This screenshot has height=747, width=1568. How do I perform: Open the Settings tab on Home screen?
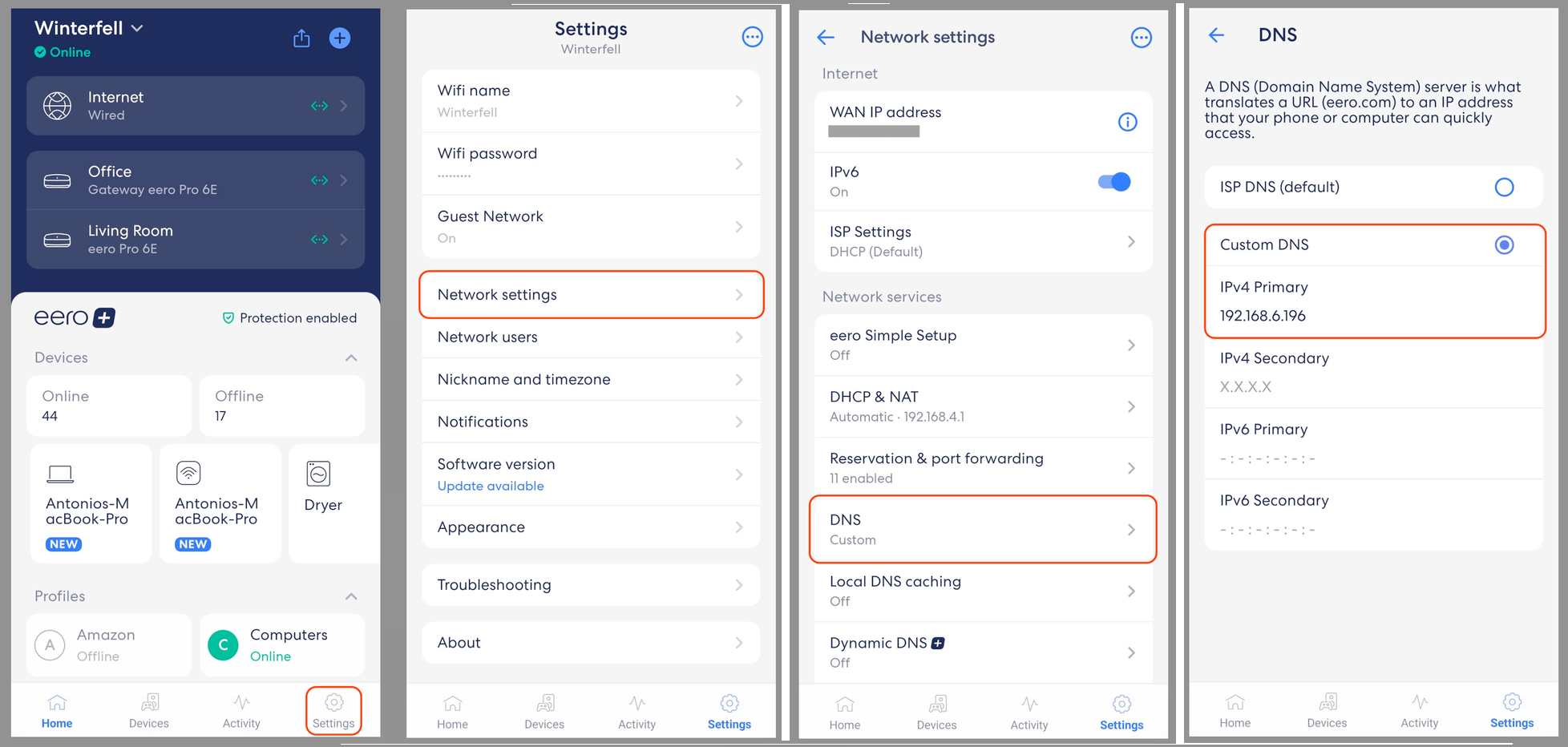point(333,712)
